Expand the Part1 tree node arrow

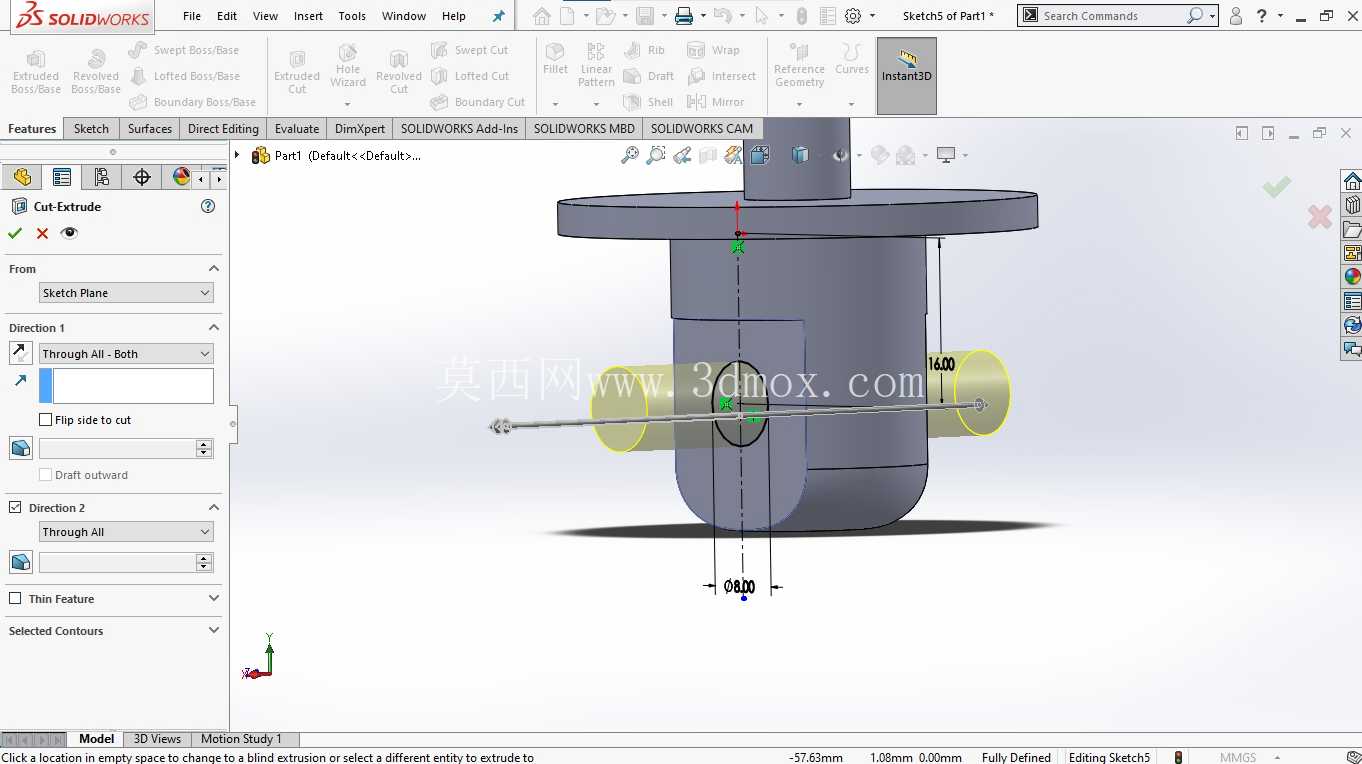coord(237,155)
